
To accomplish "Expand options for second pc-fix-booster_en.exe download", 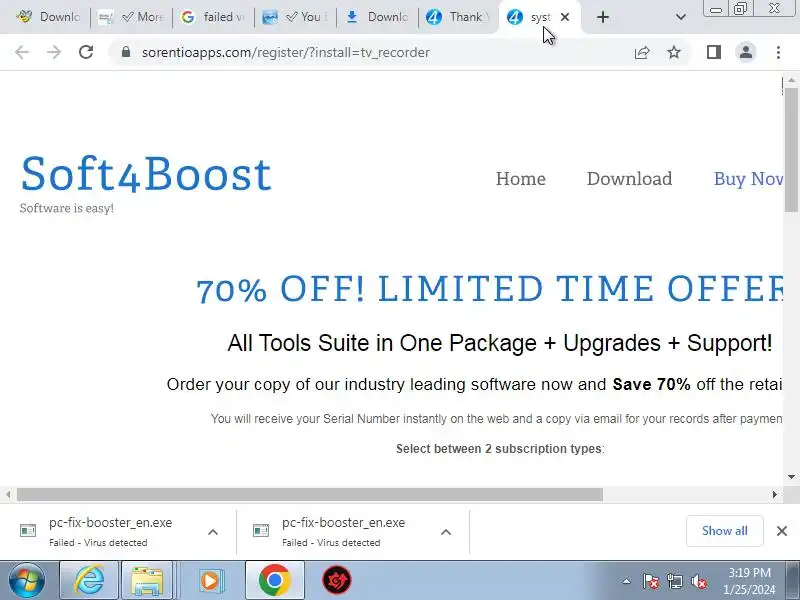I will (x=445, y=532).
